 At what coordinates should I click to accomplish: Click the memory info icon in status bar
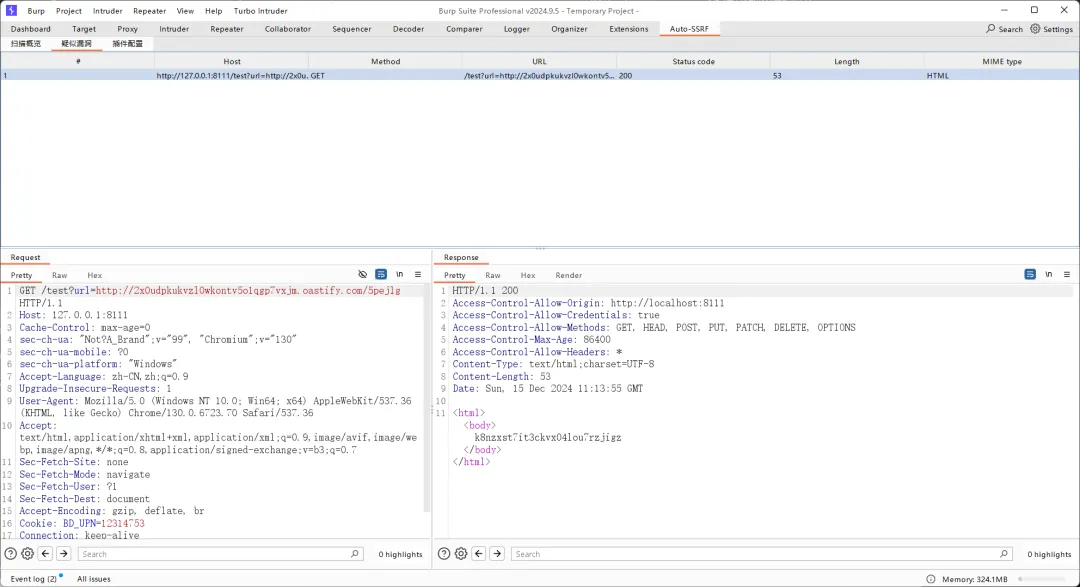(931, 579)
